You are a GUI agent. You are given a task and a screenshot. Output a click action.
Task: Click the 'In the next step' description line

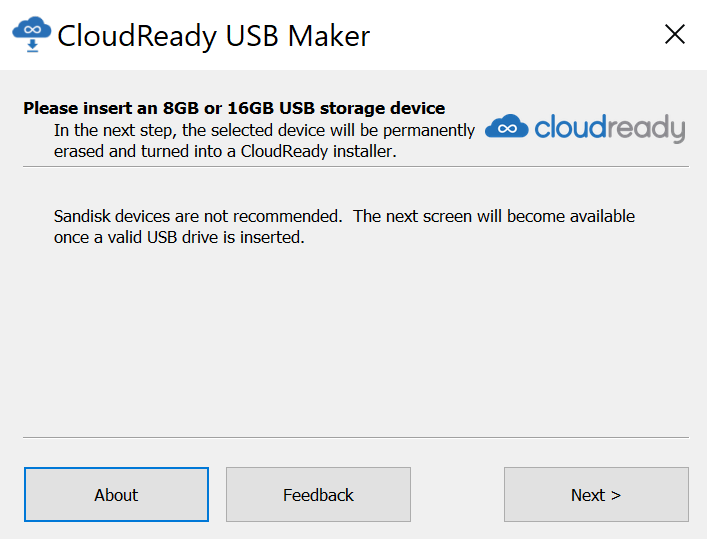tap(264, 130)
